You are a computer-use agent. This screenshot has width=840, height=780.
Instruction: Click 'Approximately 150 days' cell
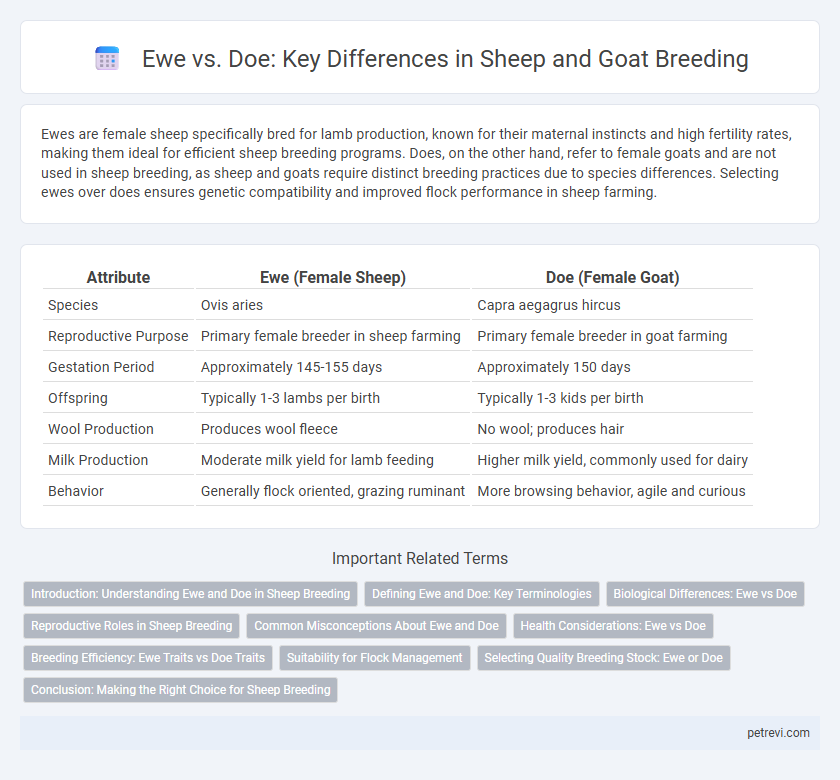[x=553, y=367]
